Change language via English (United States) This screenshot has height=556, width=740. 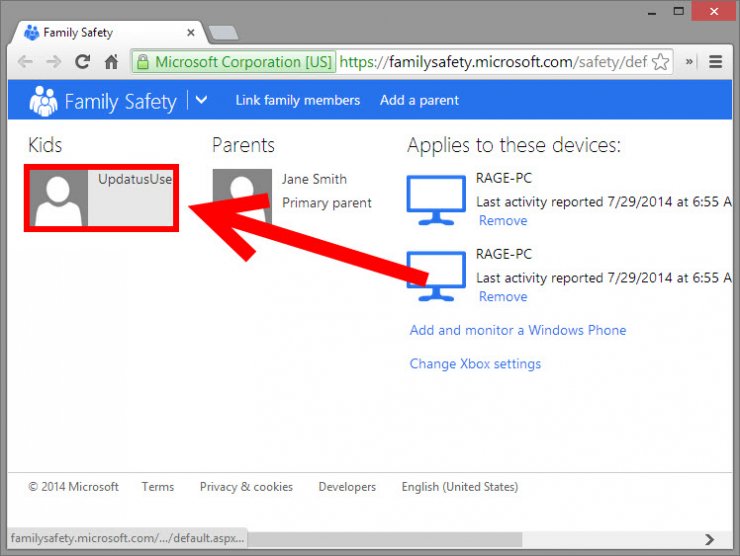click(460, 487)
